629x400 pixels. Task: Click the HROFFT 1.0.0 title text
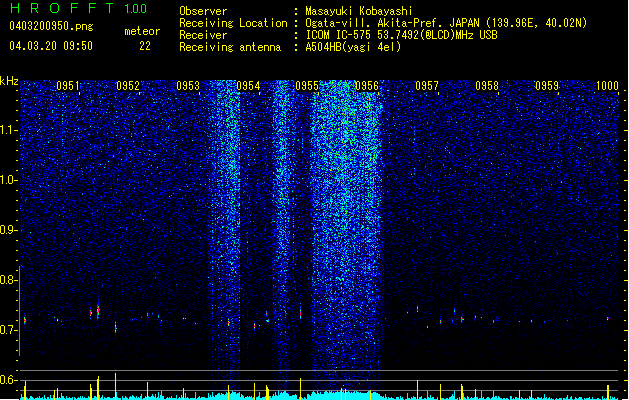78,8
